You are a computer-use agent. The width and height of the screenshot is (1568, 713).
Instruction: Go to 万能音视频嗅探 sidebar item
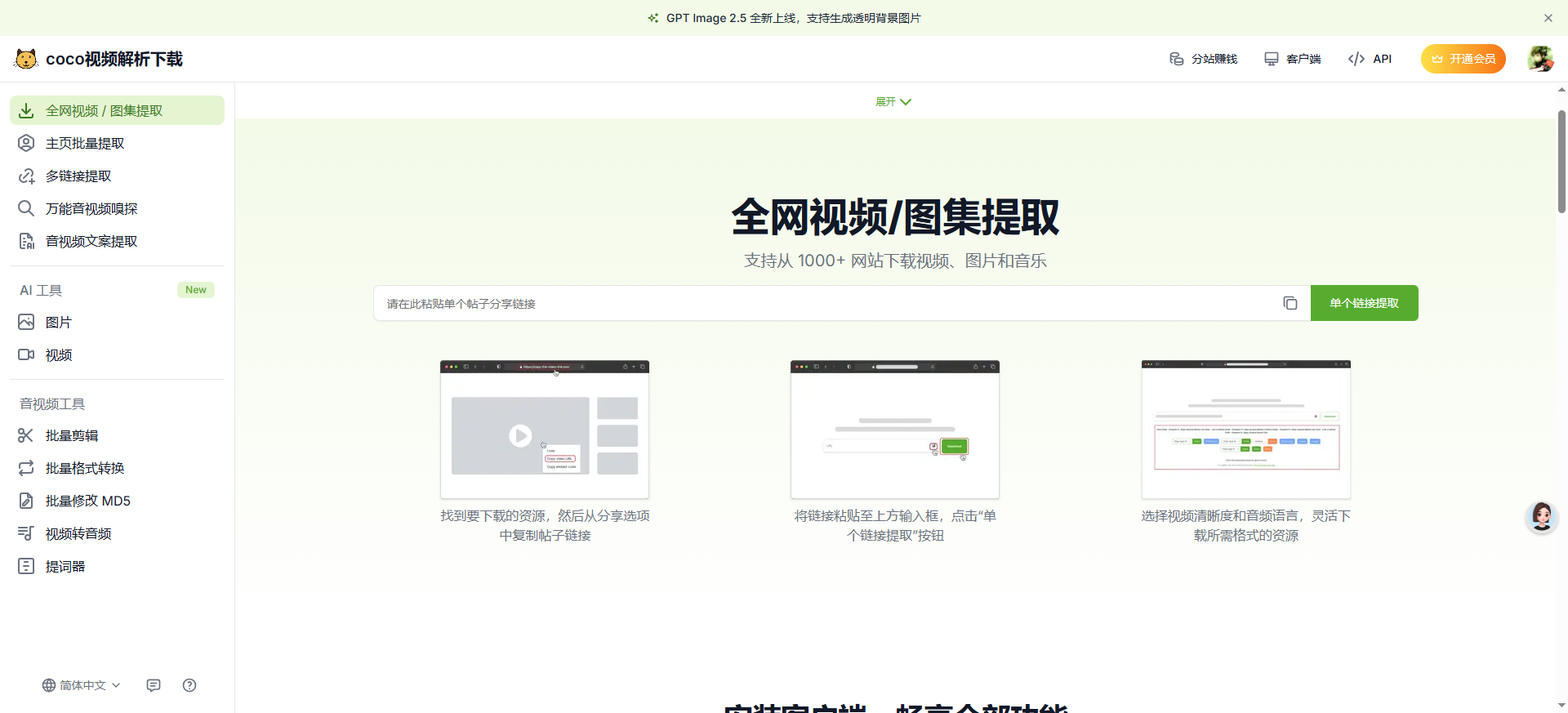(117, 208)
